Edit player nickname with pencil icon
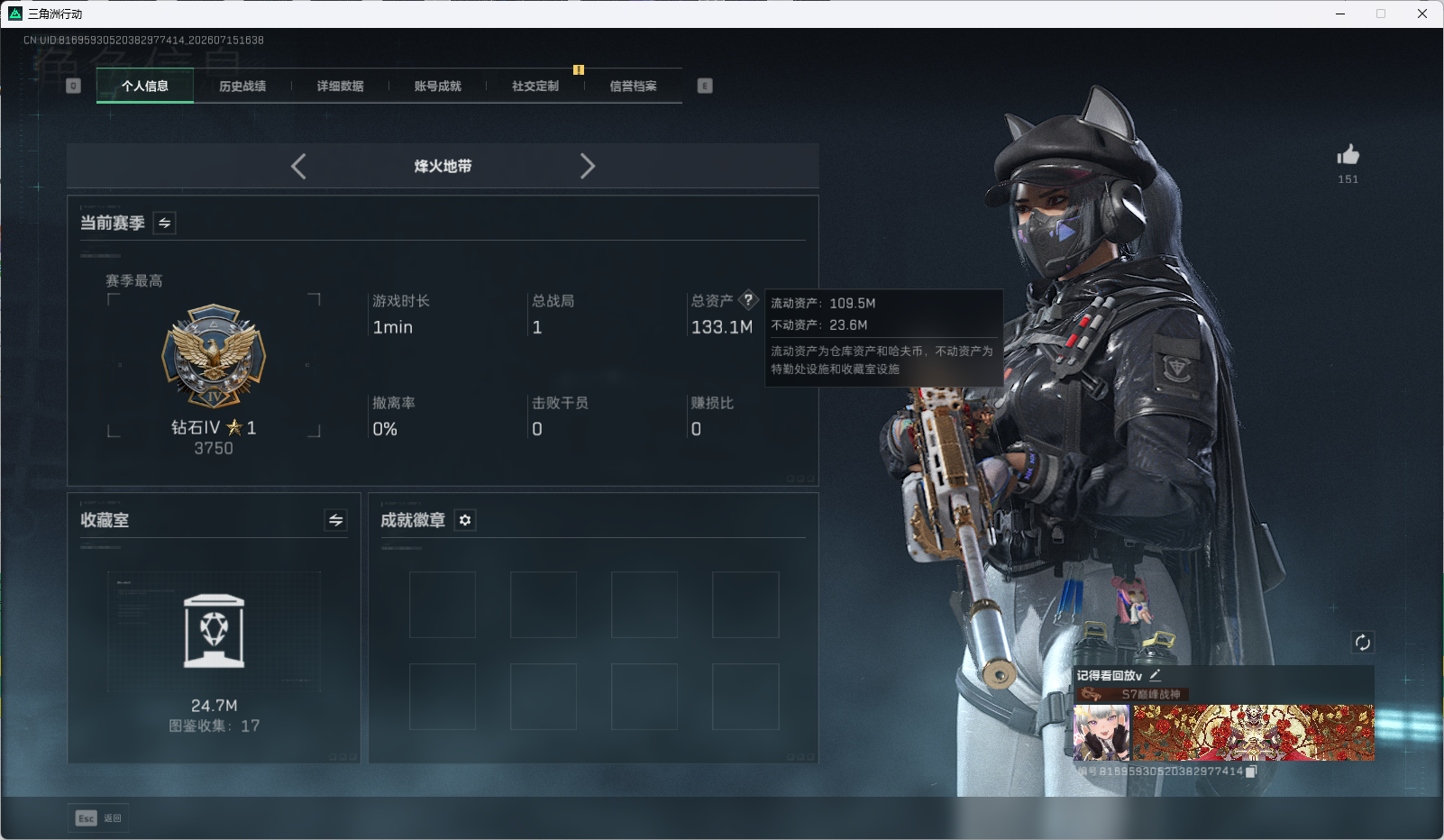Screen dimensions: 1444x840 (x=1155, y=674)
